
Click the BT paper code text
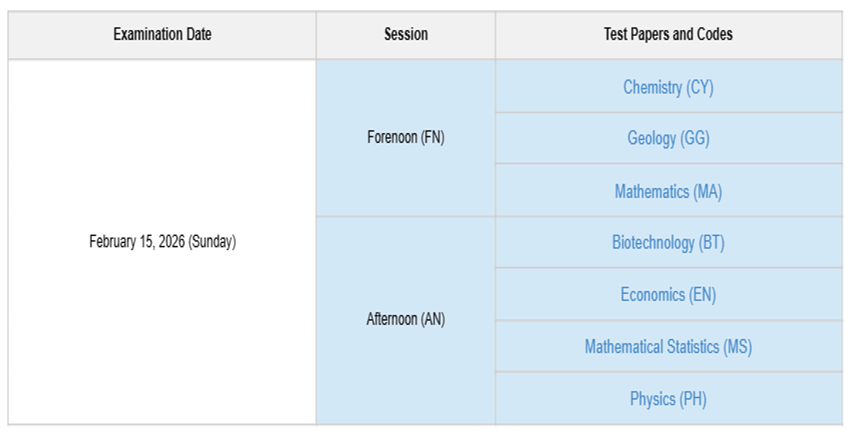(x=712, y=243)
